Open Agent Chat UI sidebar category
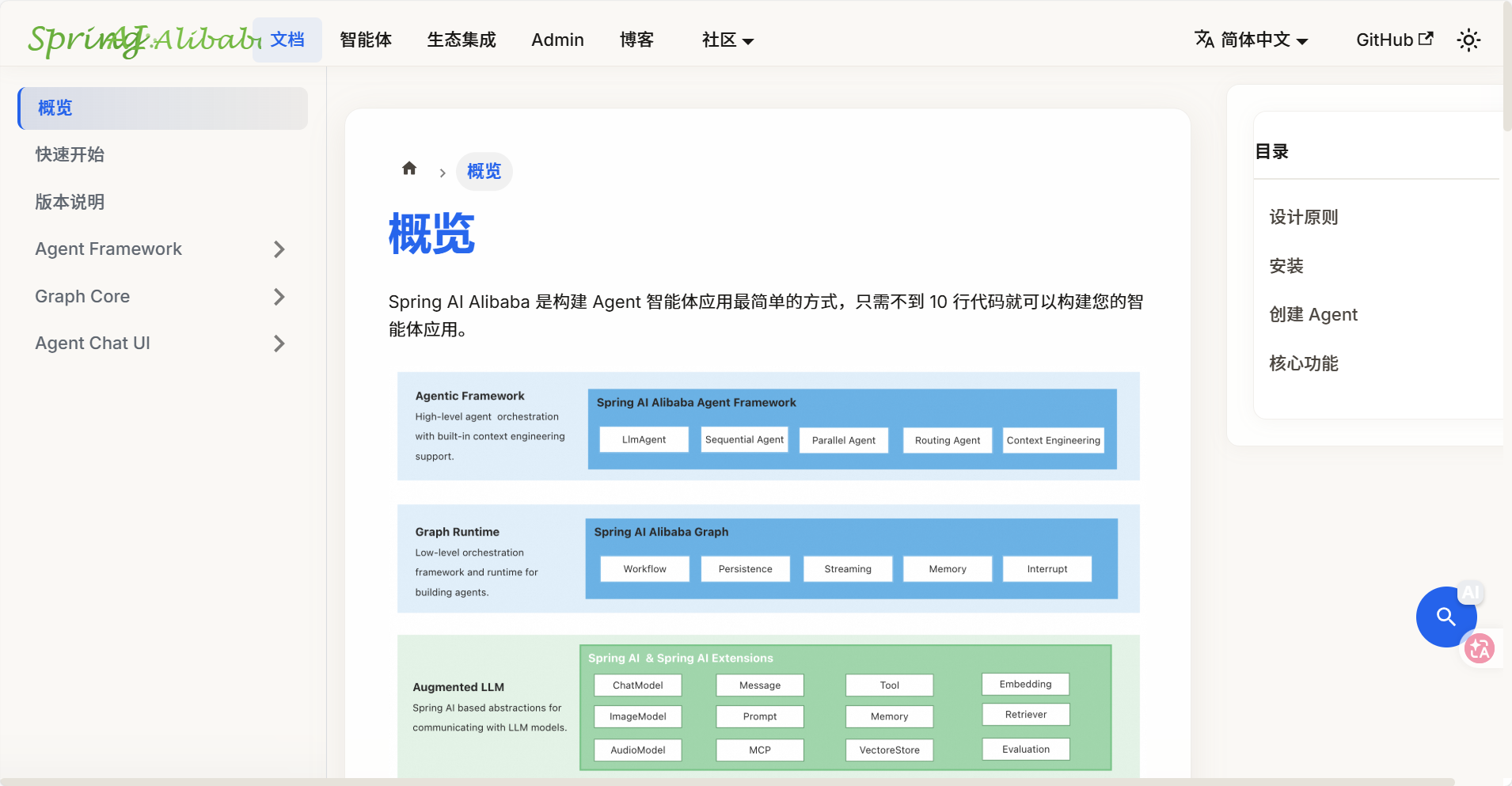The image size is (1512, 786). click(93, 343)
